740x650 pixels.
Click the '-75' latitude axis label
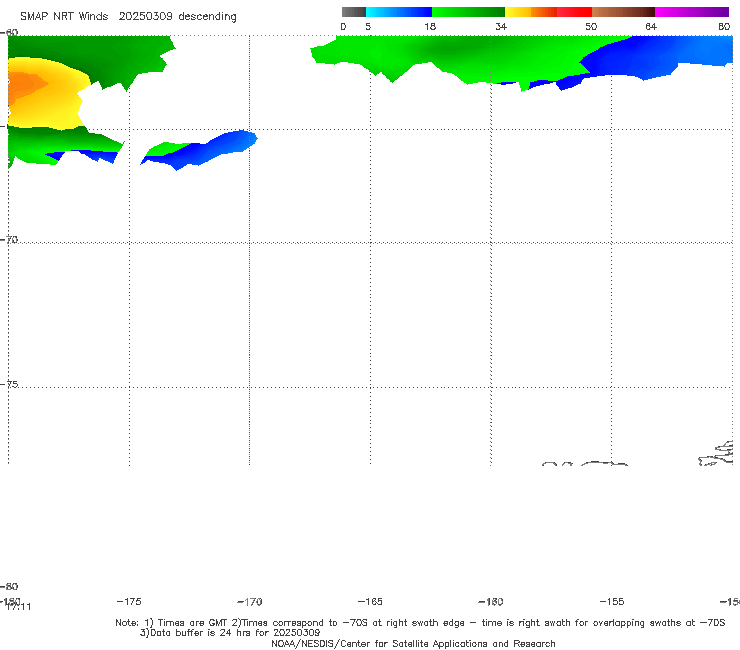[x=9, y=384]
